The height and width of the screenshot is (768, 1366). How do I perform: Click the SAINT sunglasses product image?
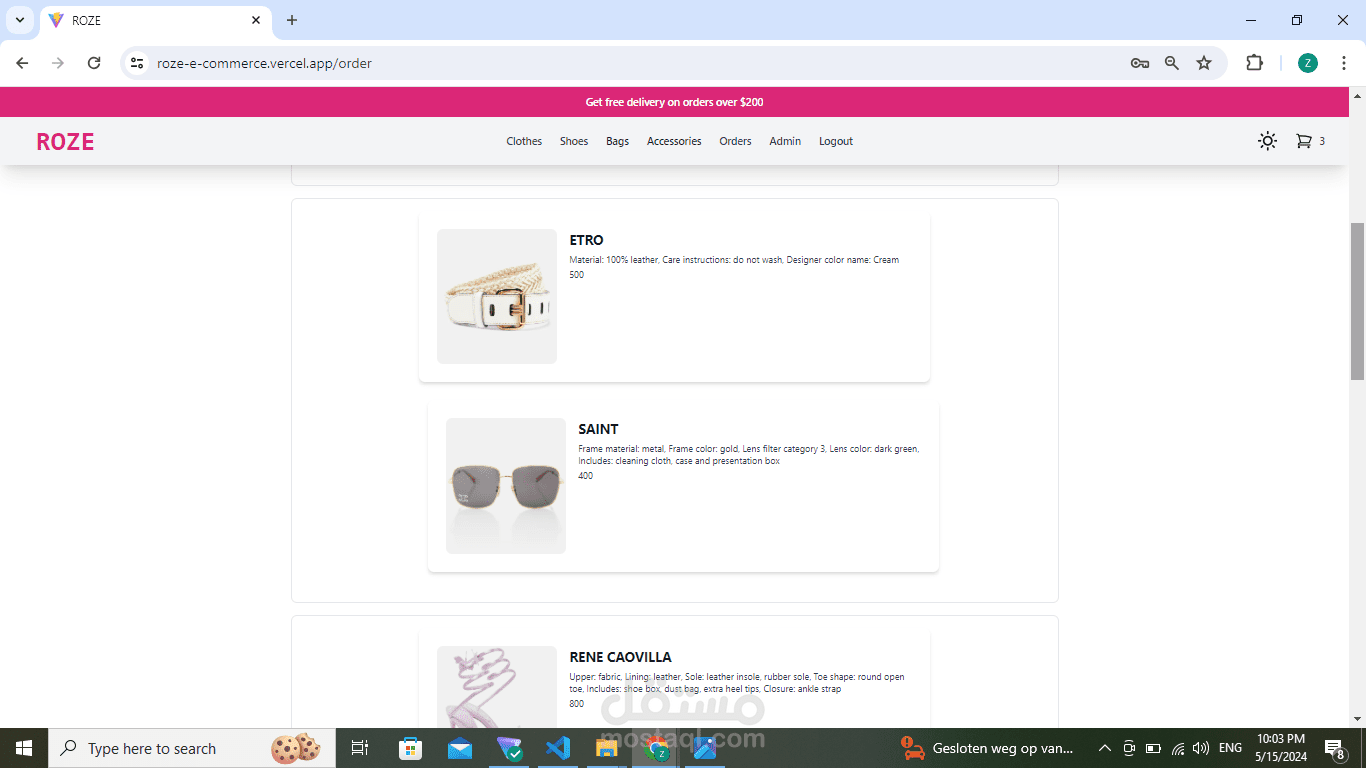506,486
